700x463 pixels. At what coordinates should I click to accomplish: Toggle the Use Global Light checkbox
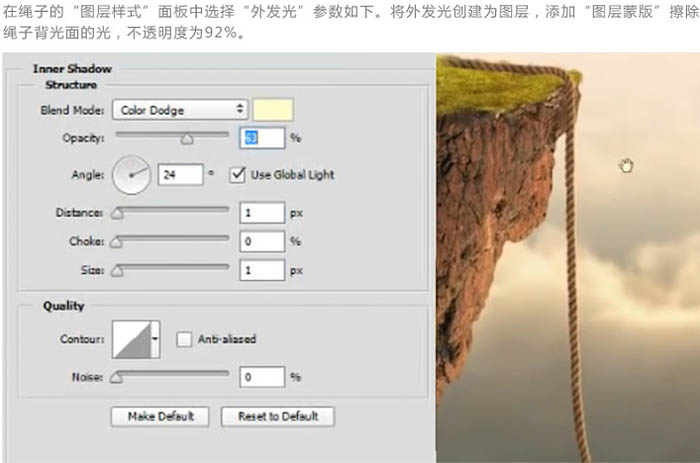pos(238,175)
